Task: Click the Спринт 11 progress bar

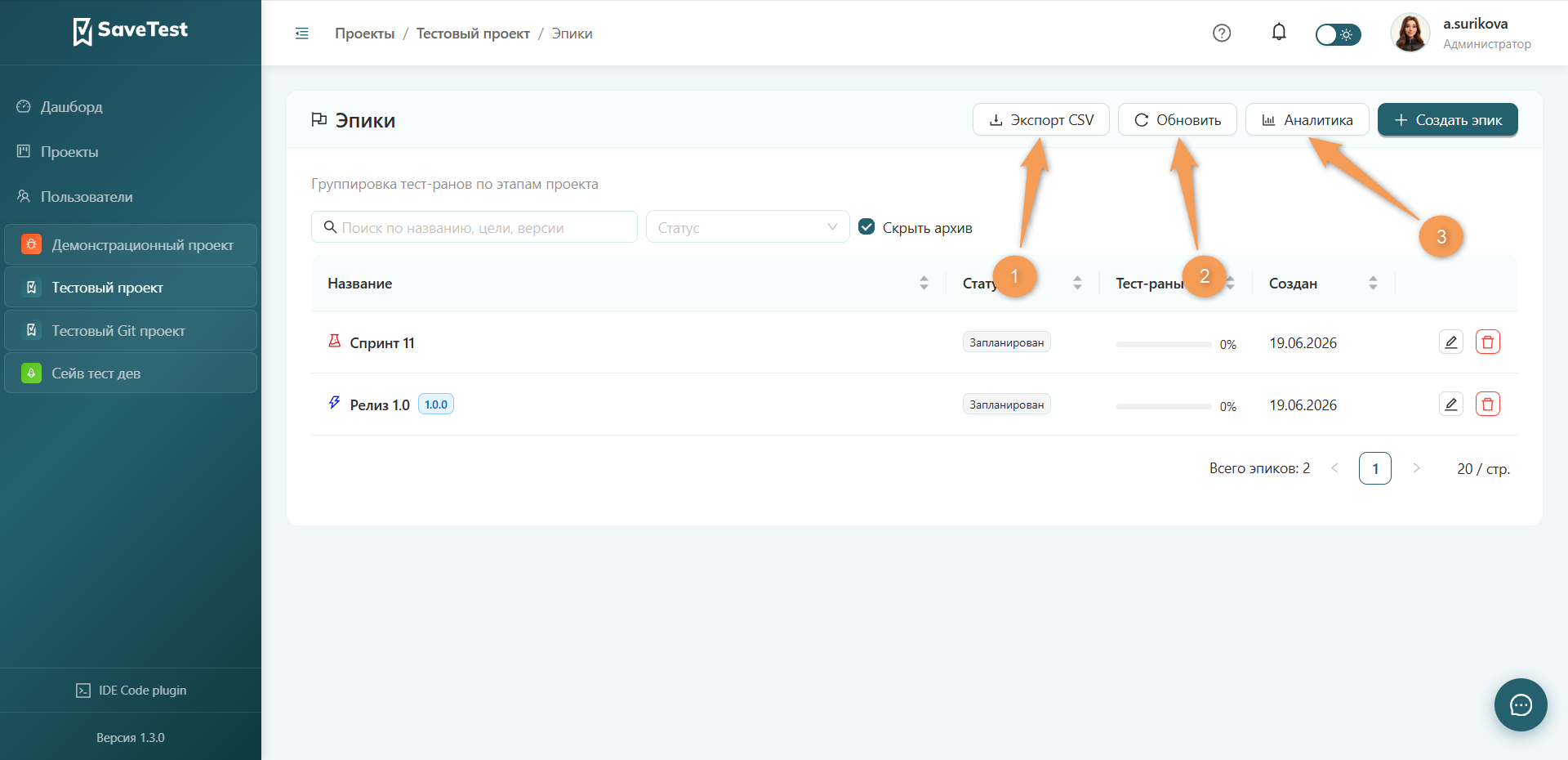Action: click(x=1163, y=344)
